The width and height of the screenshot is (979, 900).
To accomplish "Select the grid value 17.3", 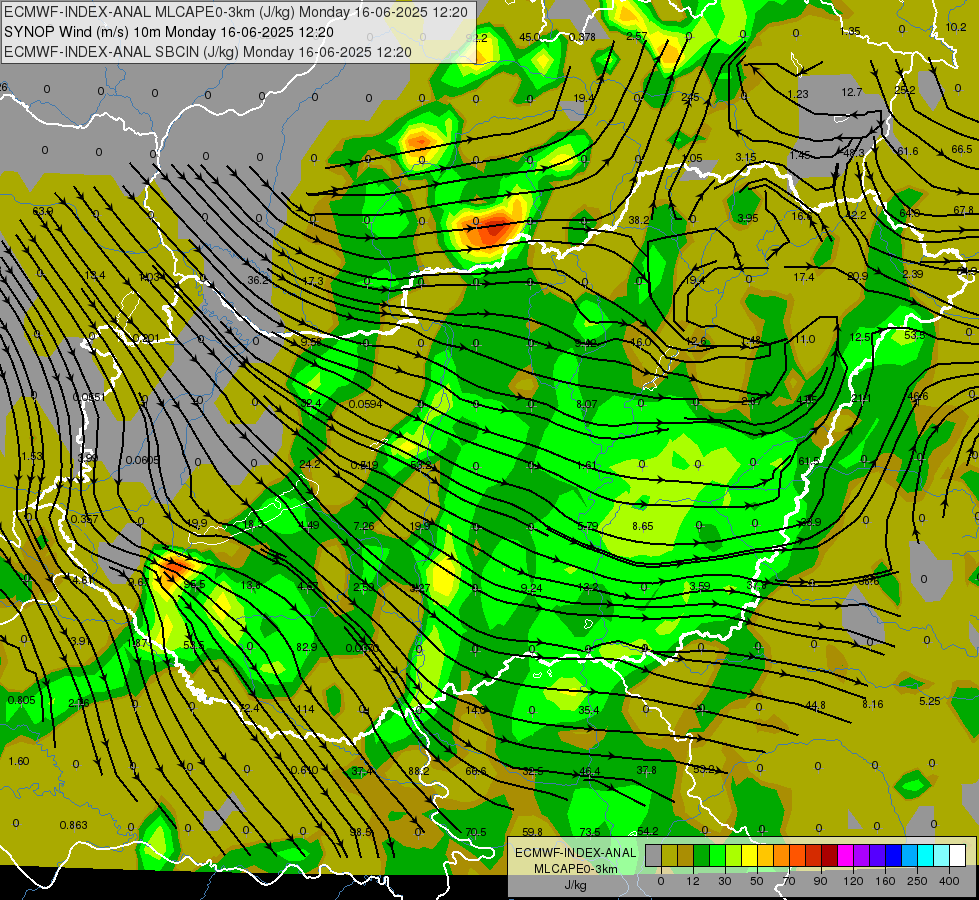I will click(x=313, y=282).
